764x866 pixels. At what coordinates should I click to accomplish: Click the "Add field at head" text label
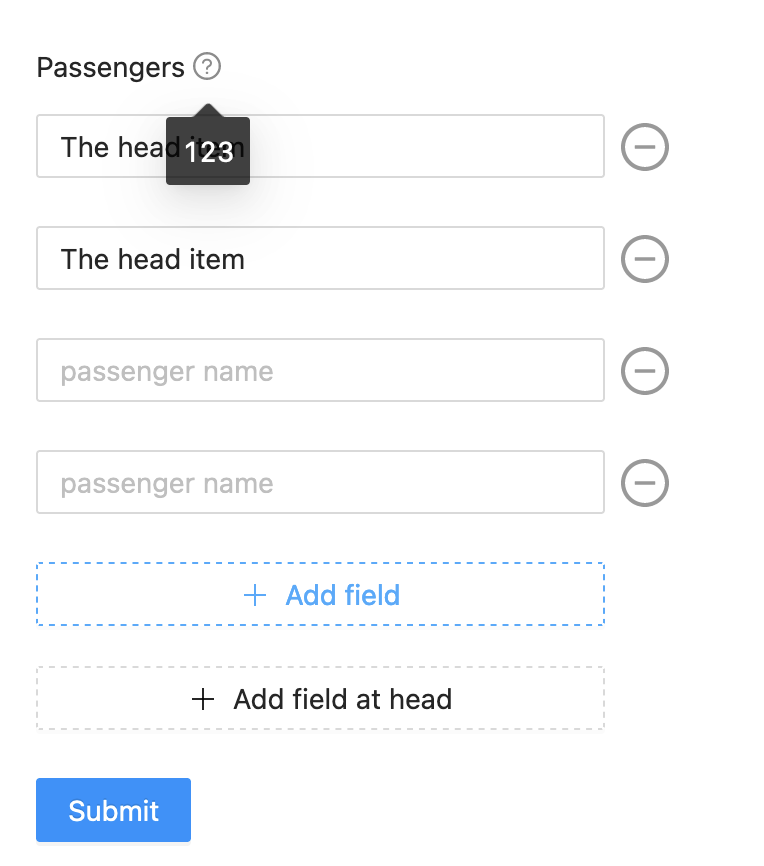point(343,699)
